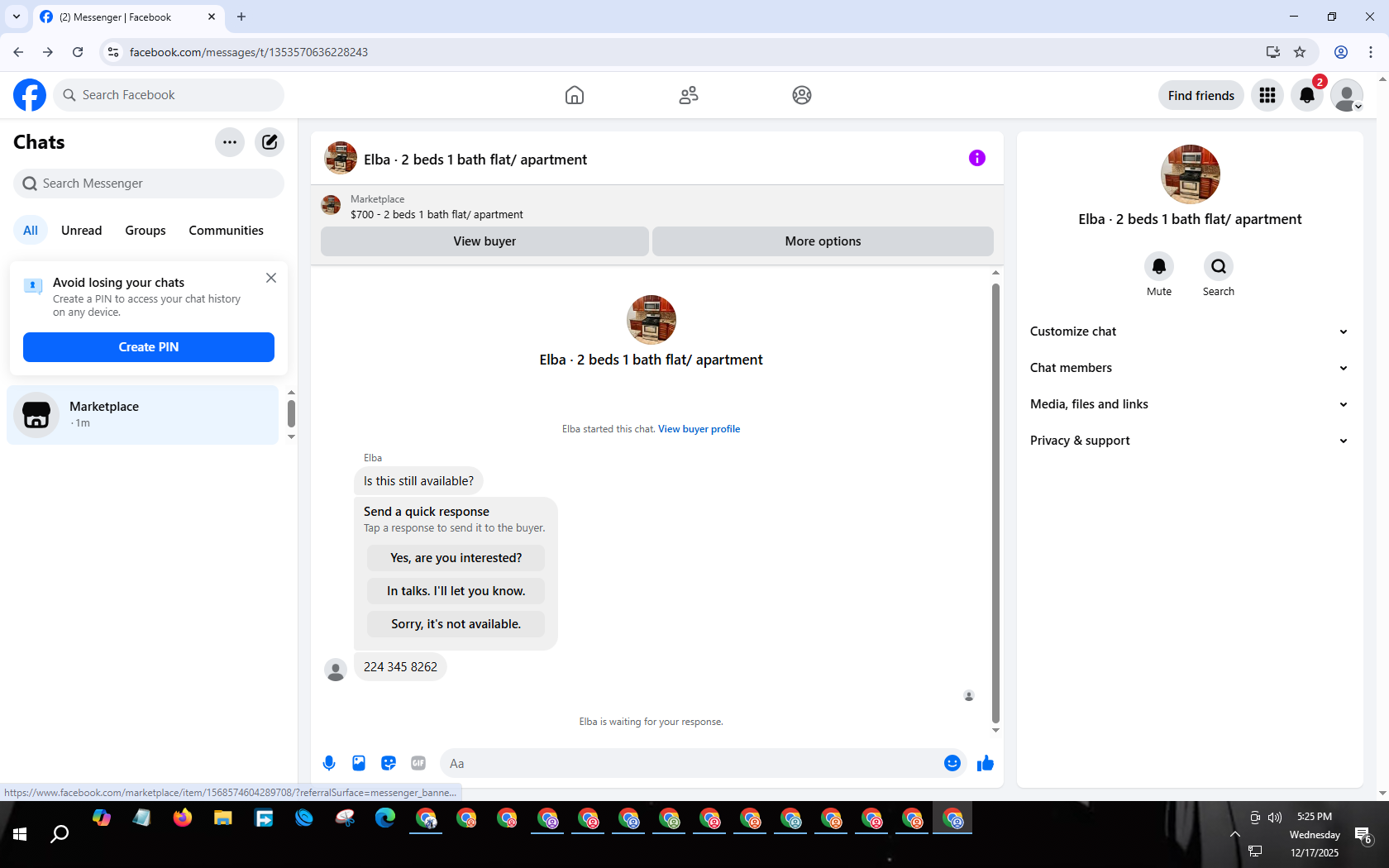Choose a sticker icon
The height and width of the screenshot is (868, 1389).
click(389, 763)
